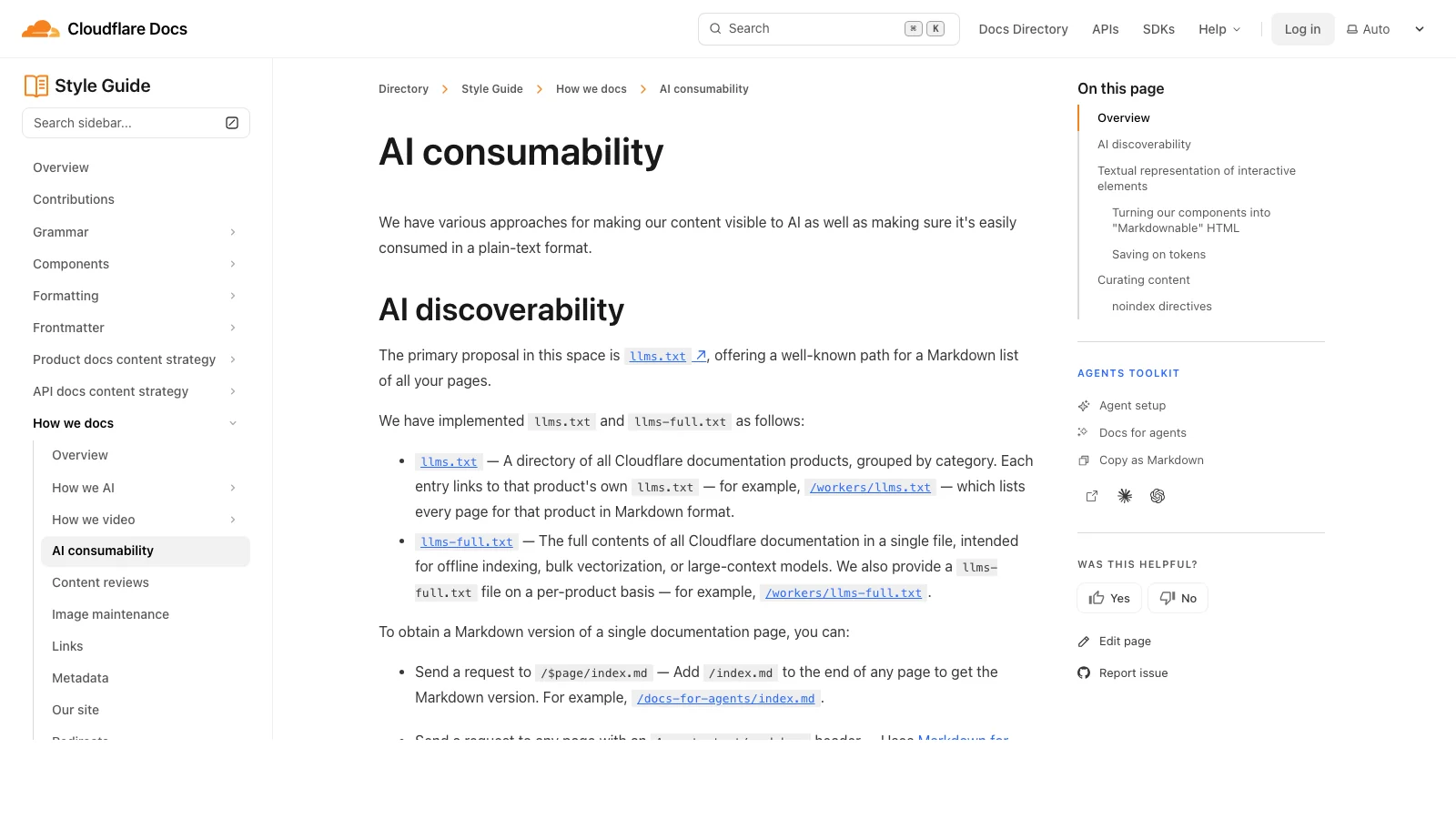The width and height of the screenshot is (1456, 819).
Task: Expand the Frontmatter sidebar section
Action: click(233, 328)
